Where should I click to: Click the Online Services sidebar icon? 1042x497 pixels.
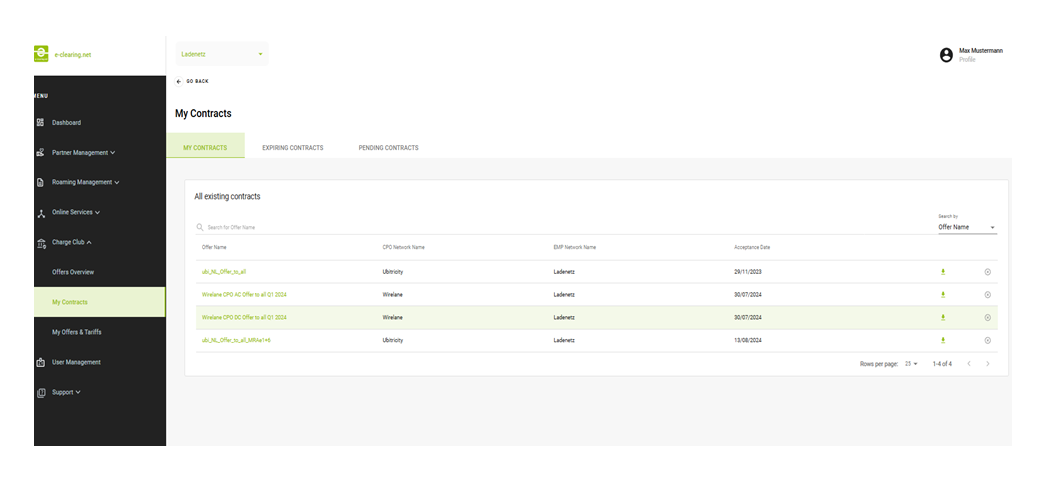pos(41,213)
